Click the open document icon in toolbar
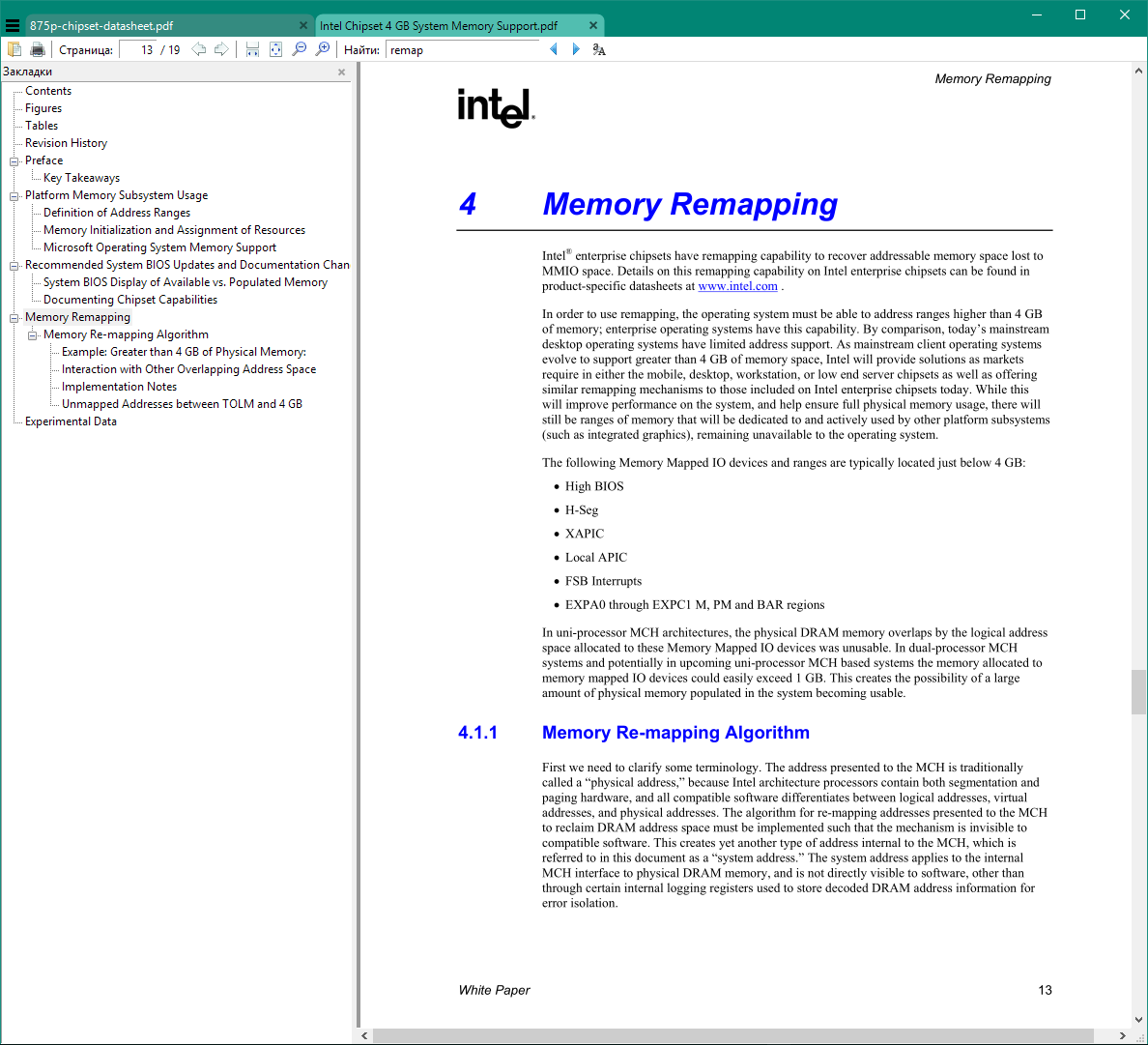The height and width of the screenshot is (1045, 1148). (x=14, y=50)
